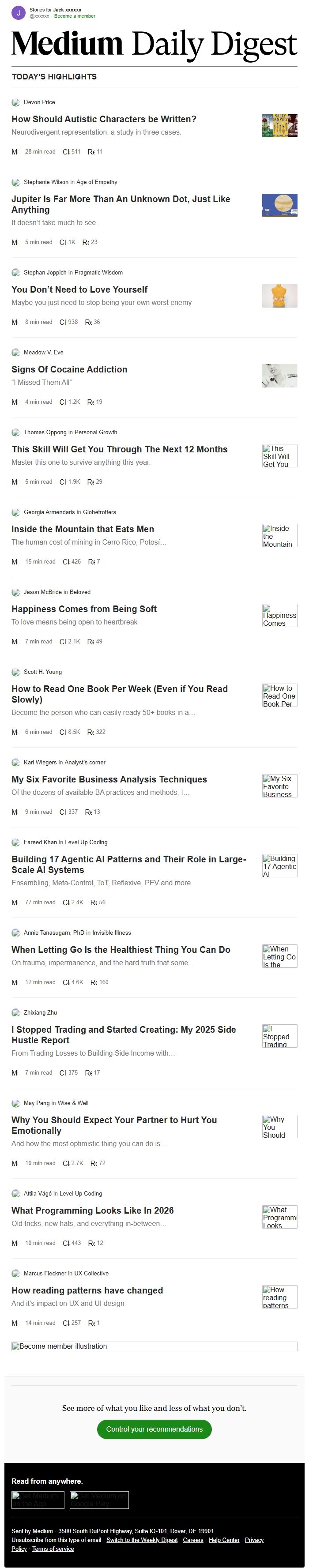Open "What Programming Looks Like In 2026"
The width and height of the screenshot is (309, 1568).
click(x=92, y=1211)
